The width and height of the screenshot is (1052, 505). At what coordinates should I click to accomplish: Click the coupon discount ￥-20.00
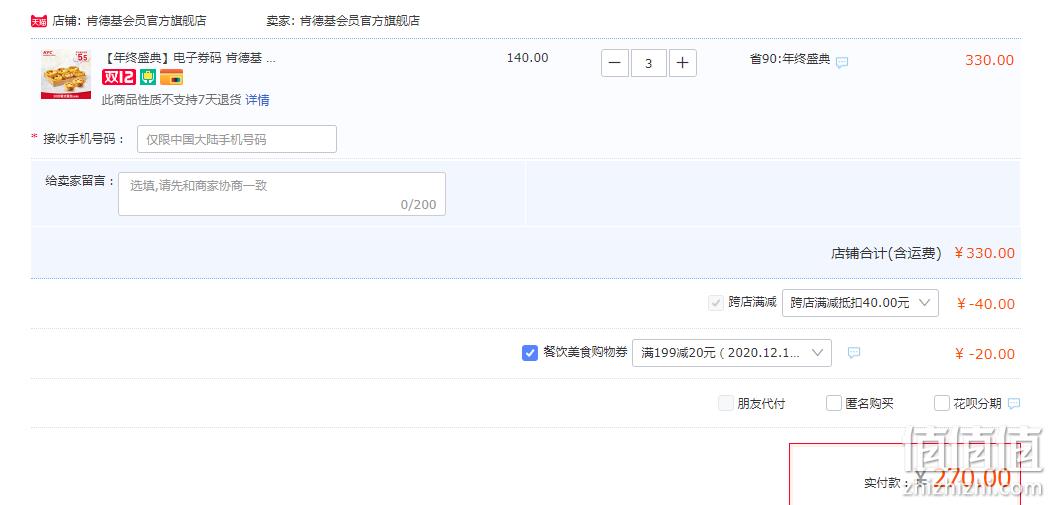click(x=984, y=354)
